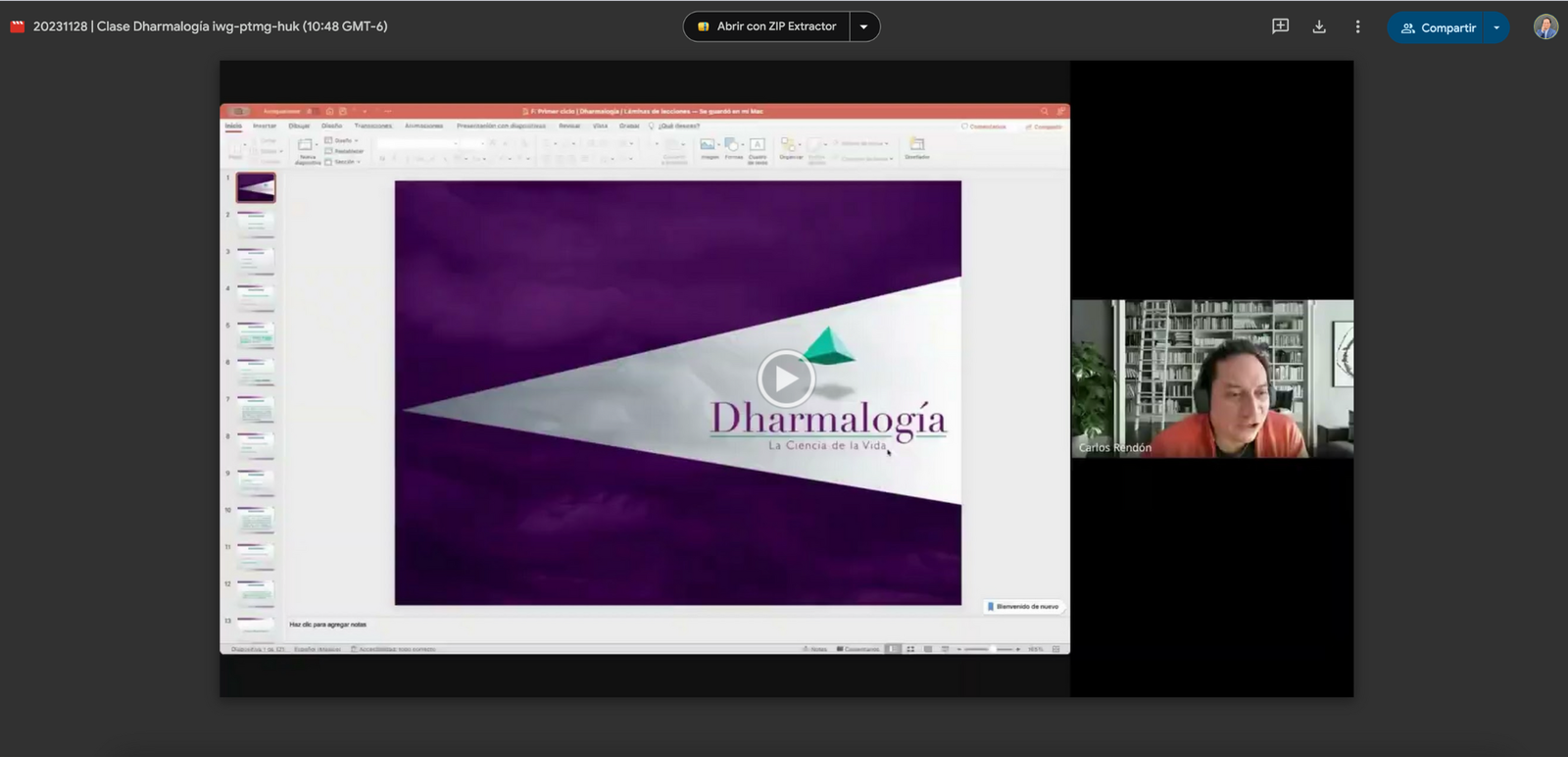The height and width of the screenshot is (757, 1568).
Task: Switch to the Insertar ribbon tab
Action: point(265,126)
